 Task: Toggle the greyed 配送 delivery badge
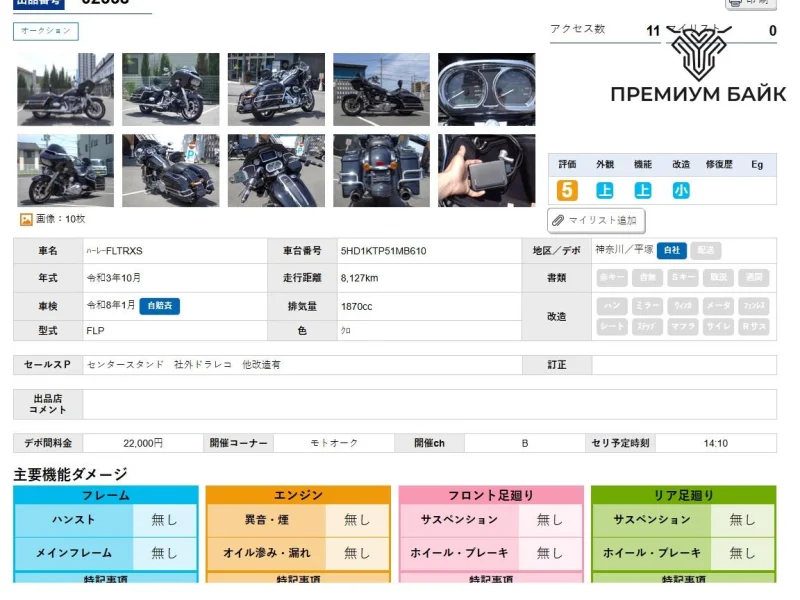pos(705,250)
